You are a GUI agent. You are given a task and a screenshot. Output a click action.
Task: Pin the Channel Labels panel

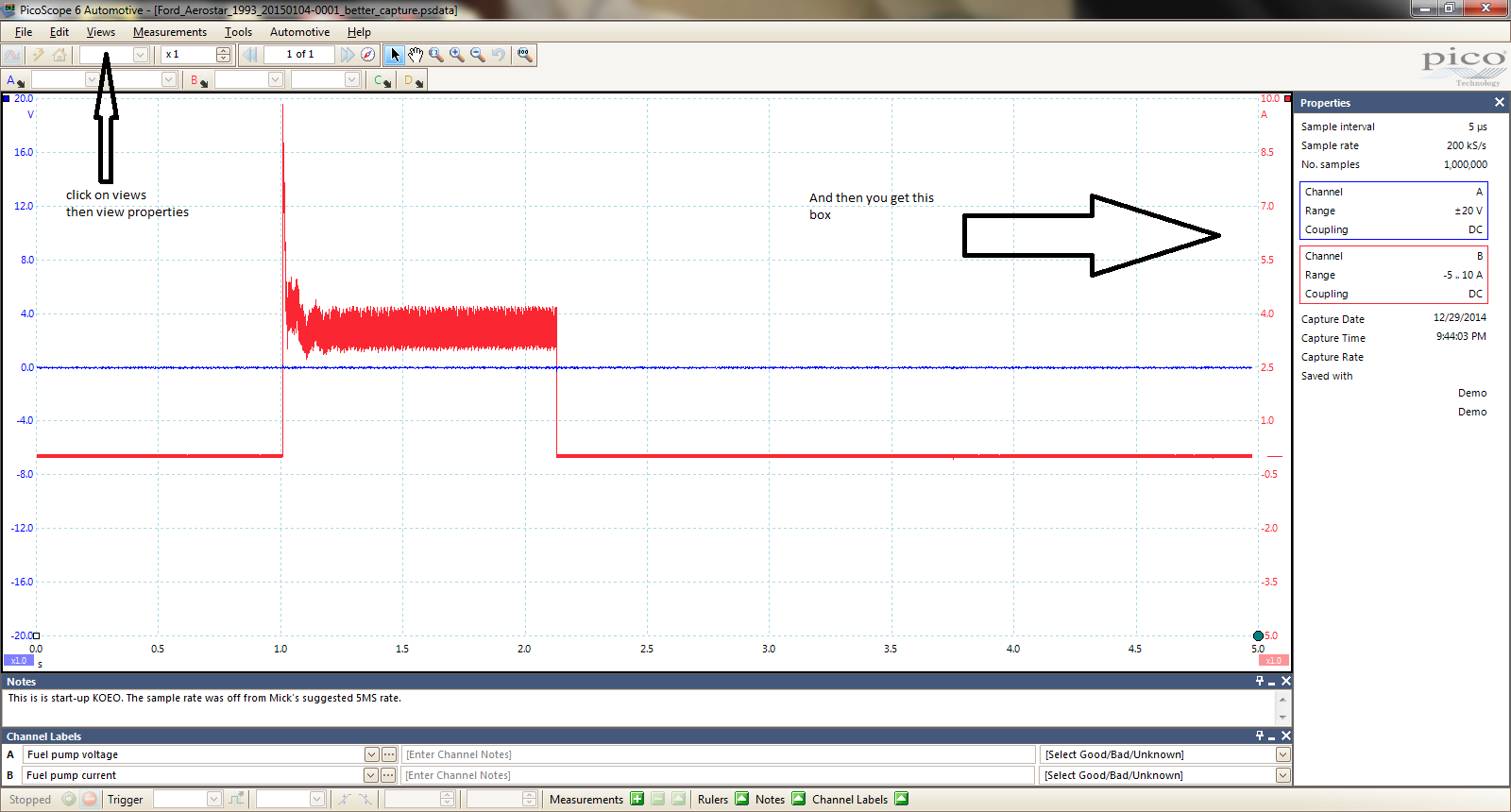(1260, 736)
